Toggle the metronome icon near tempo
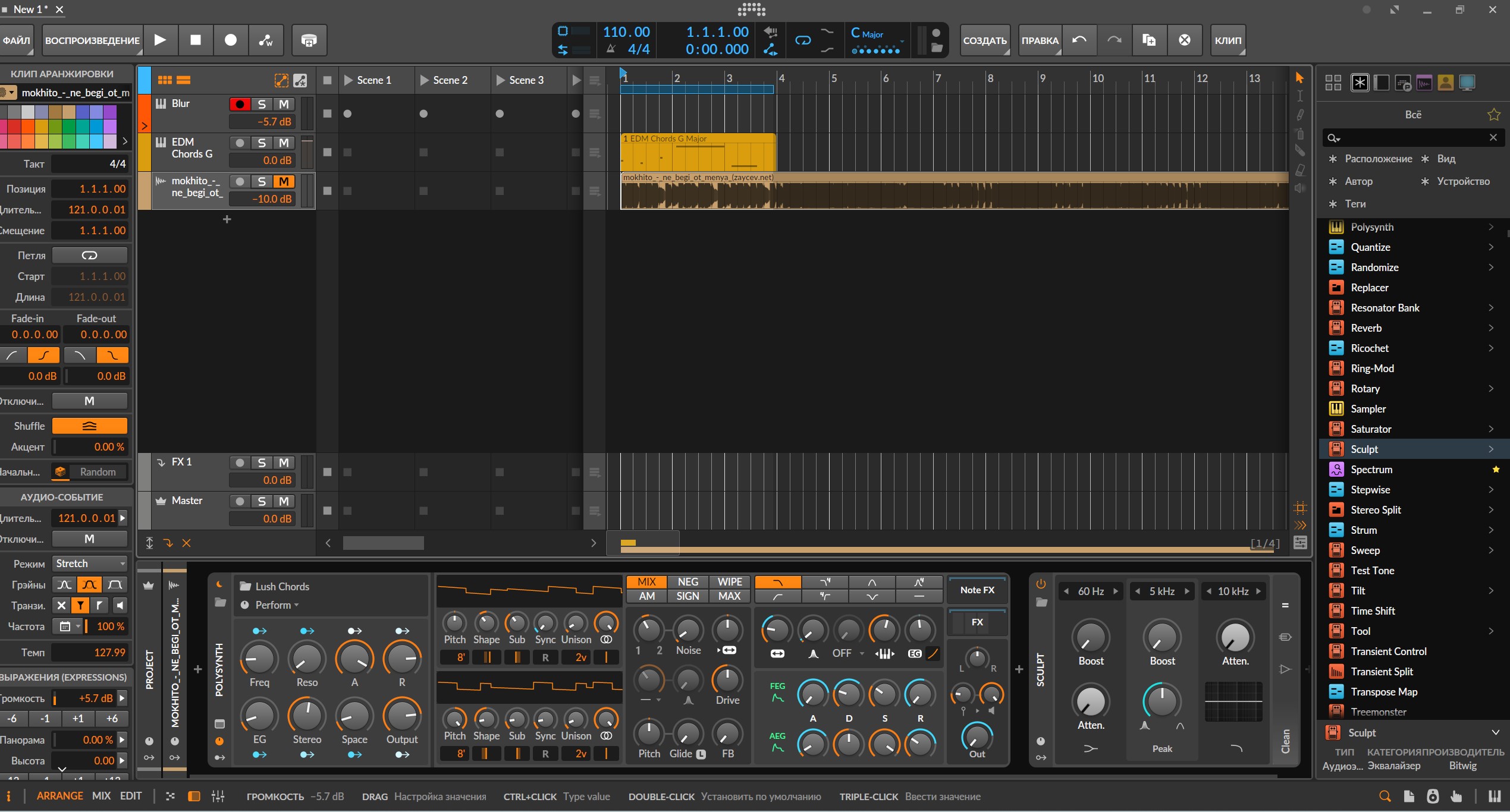1510x812 pixels. 611,49
